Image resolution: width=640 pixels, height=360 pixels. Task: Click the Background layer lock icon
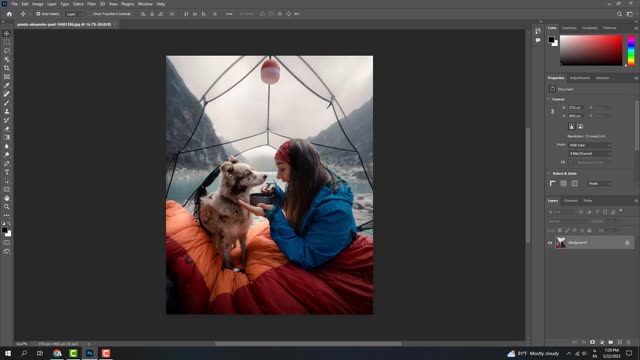tap(627, 243)
